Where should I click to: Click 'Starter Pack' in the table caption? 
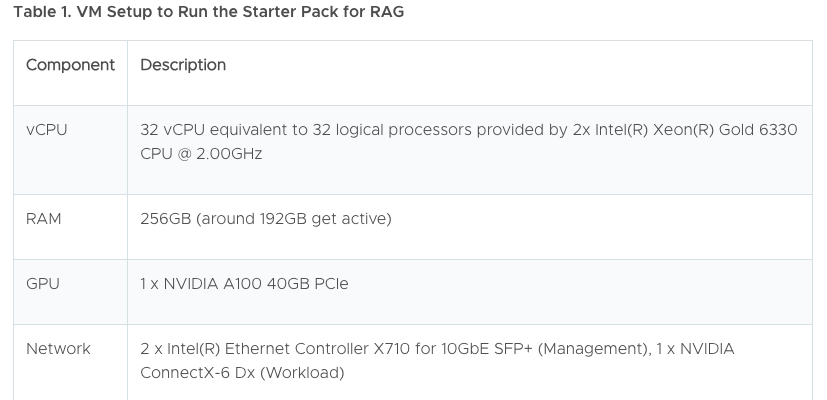point(292,12)
